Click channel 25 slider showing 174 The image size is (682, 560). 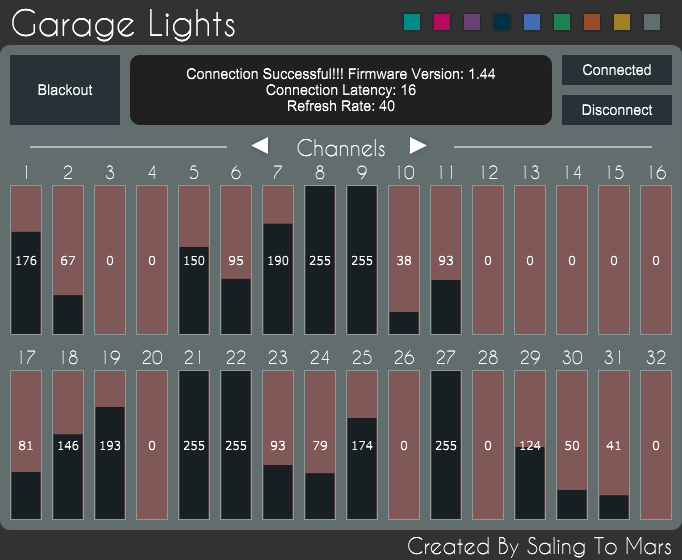(362, 445)
